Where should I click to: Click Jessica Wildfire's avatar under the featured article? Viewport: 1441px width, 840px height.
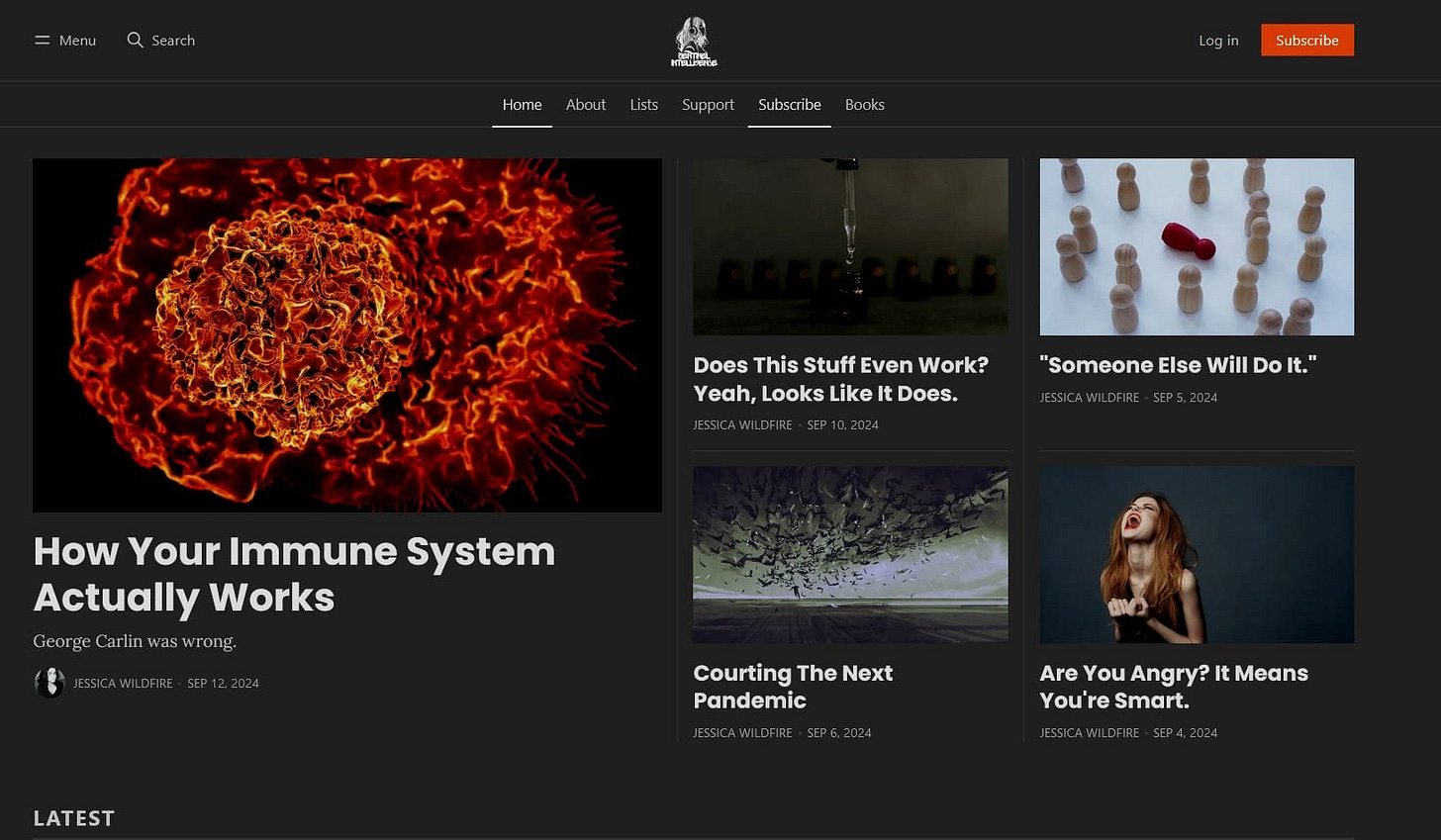pyautogui.click(x=49, y=683)
